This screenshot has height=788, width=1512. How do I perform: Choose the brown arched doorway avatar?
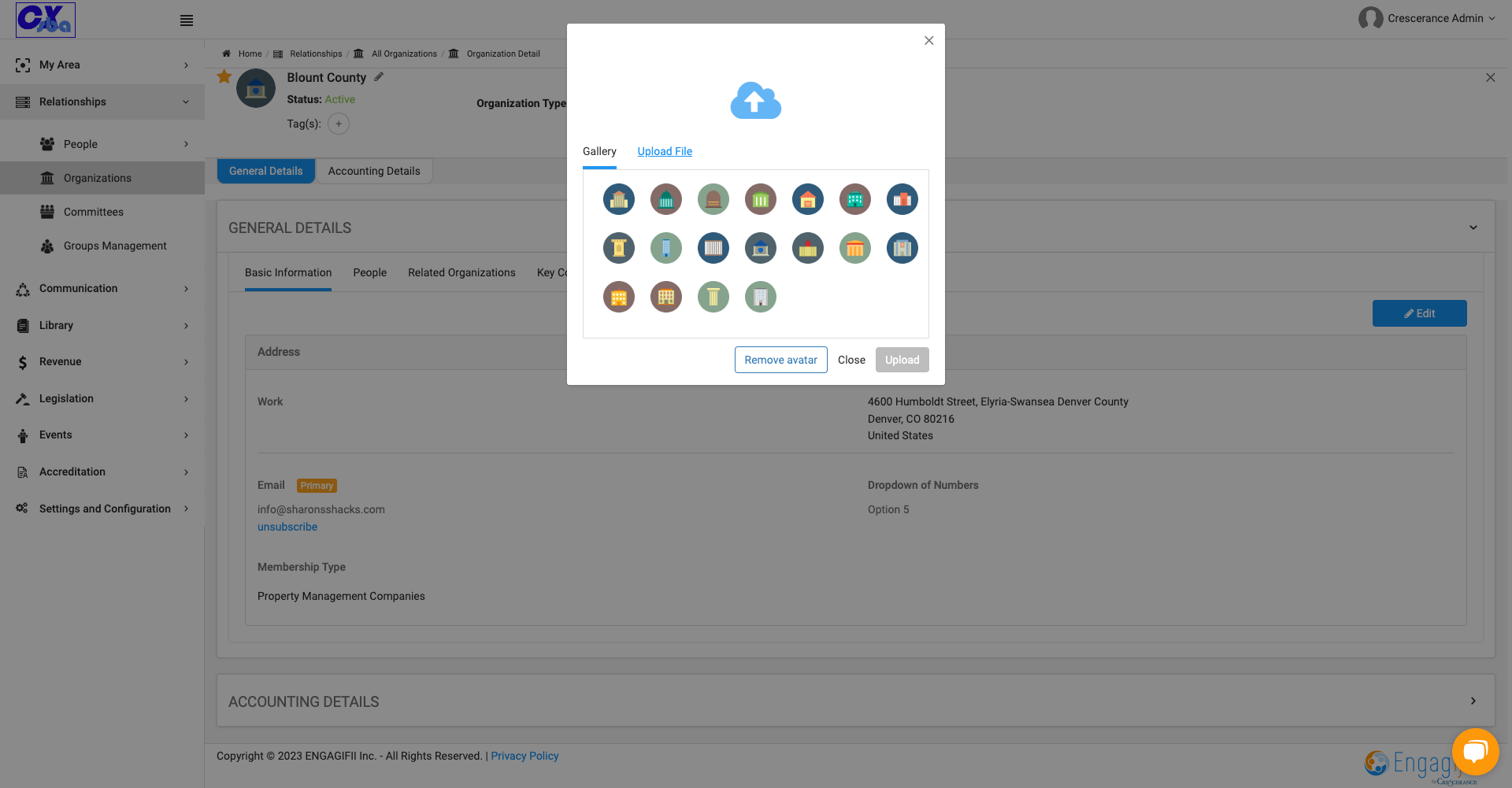point(713,200)
